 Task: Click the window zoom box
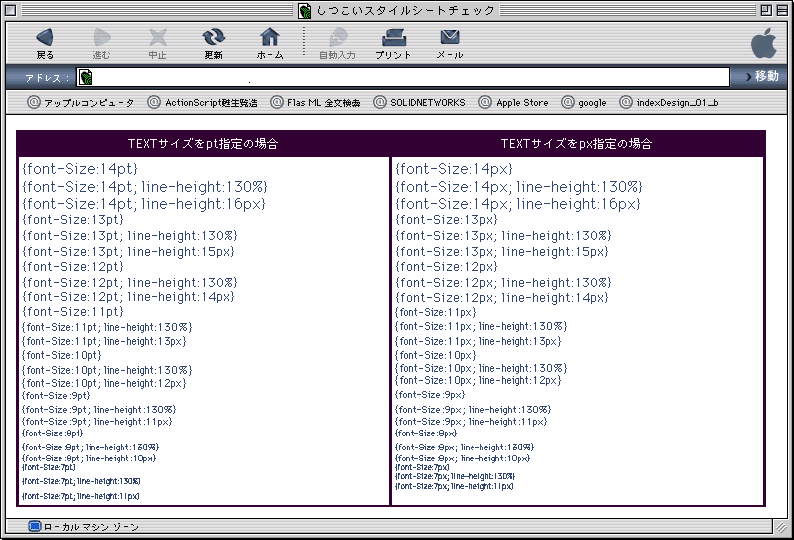point(766,10)
